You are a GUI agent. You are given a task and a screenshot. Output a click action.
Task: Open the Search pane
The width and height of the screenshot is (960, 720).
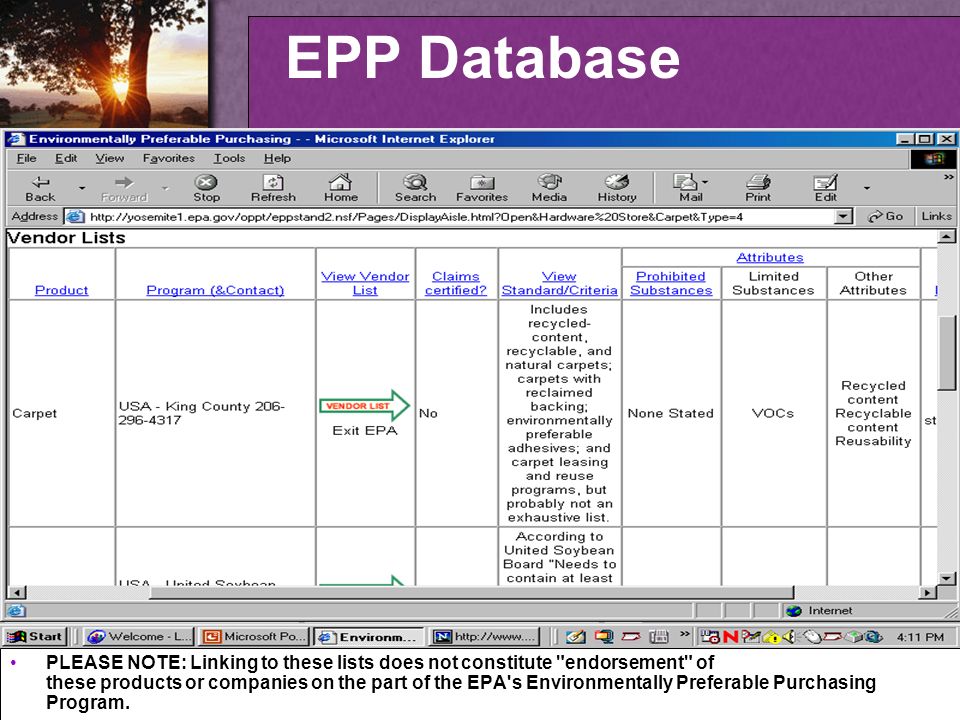[415, 189]
